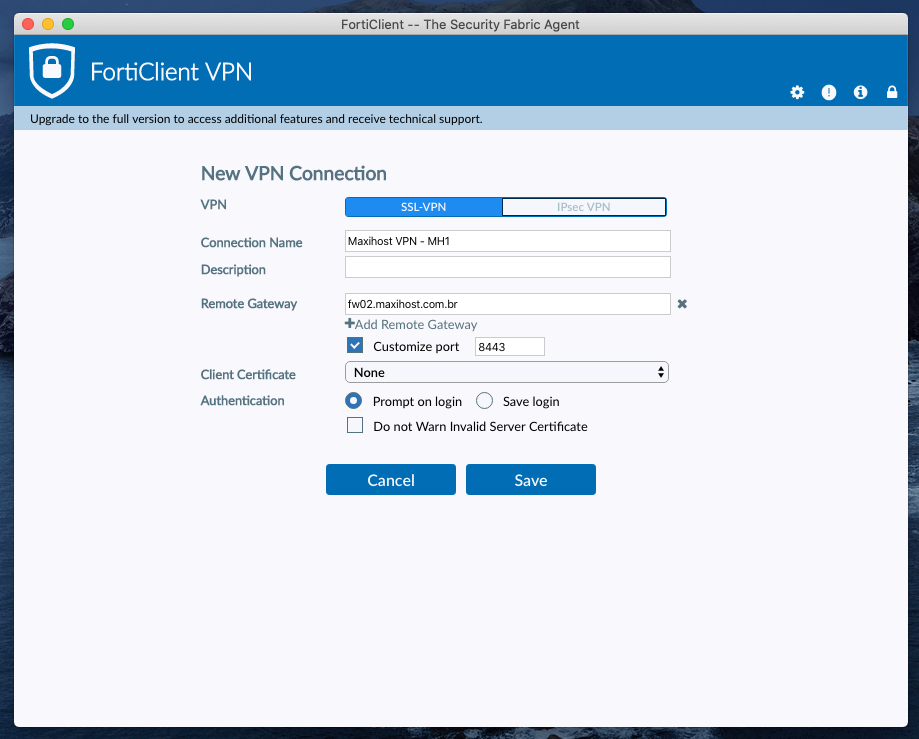Click the exclamation alert icon
The width and height of the screenshot is (919, 739).
[829, 93]
